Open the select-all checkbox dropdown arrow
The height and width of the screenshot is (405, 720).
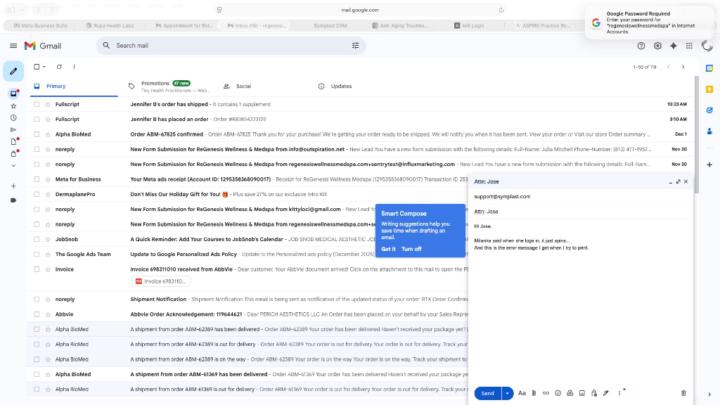(x=44, y=67)
